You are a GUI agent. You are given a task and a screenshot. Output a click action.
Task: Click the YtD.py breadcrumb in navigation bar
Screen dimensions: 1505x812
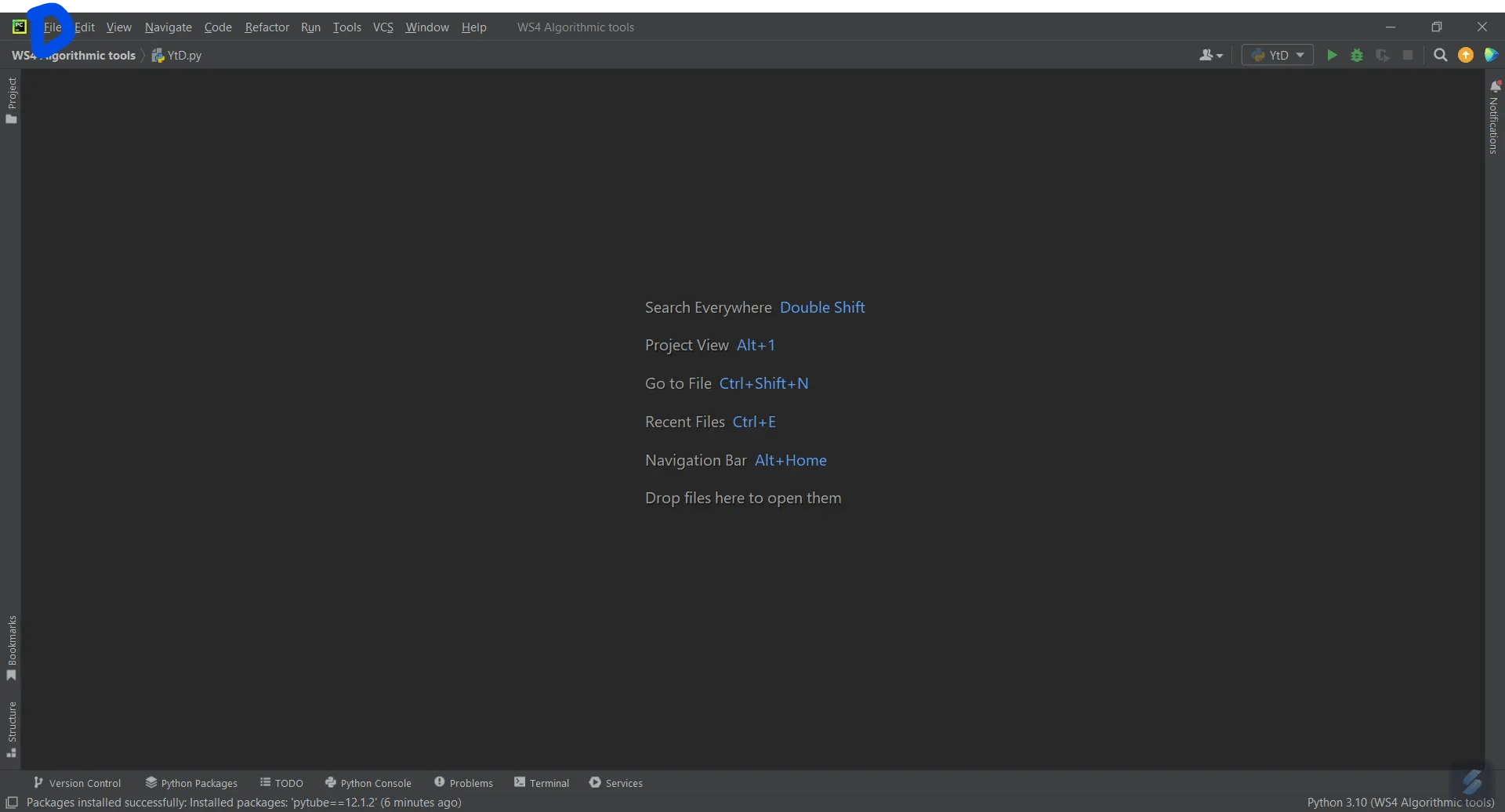click(177, 56)
